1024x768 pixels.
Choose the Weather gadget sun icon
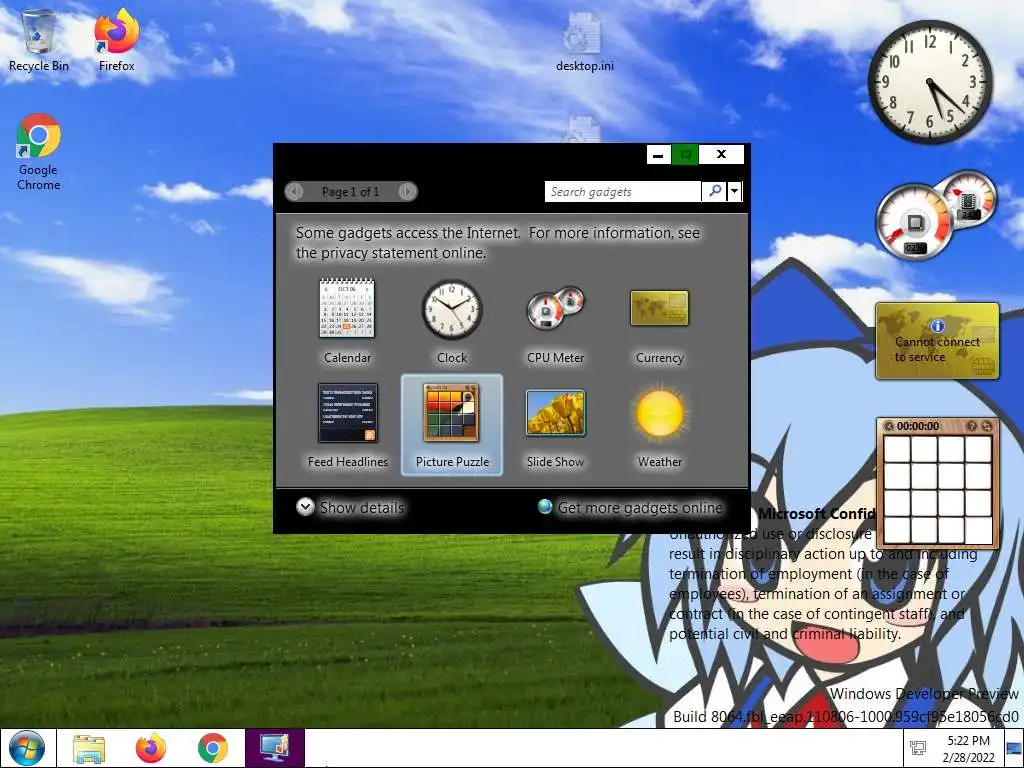pyautogui.click(x=660, y=413)
